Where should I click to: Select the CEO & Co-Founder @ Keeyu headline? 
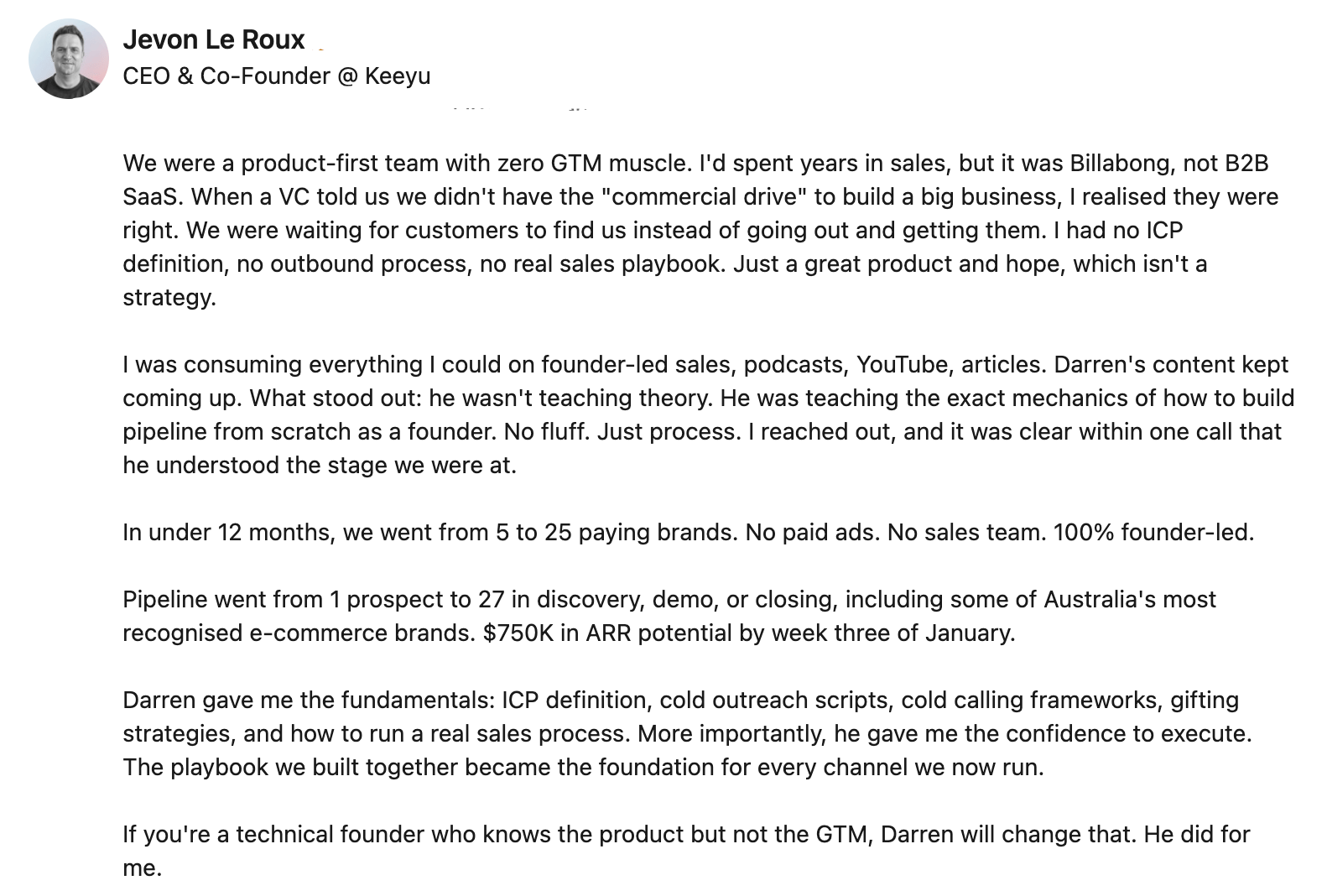pos(277,76)
